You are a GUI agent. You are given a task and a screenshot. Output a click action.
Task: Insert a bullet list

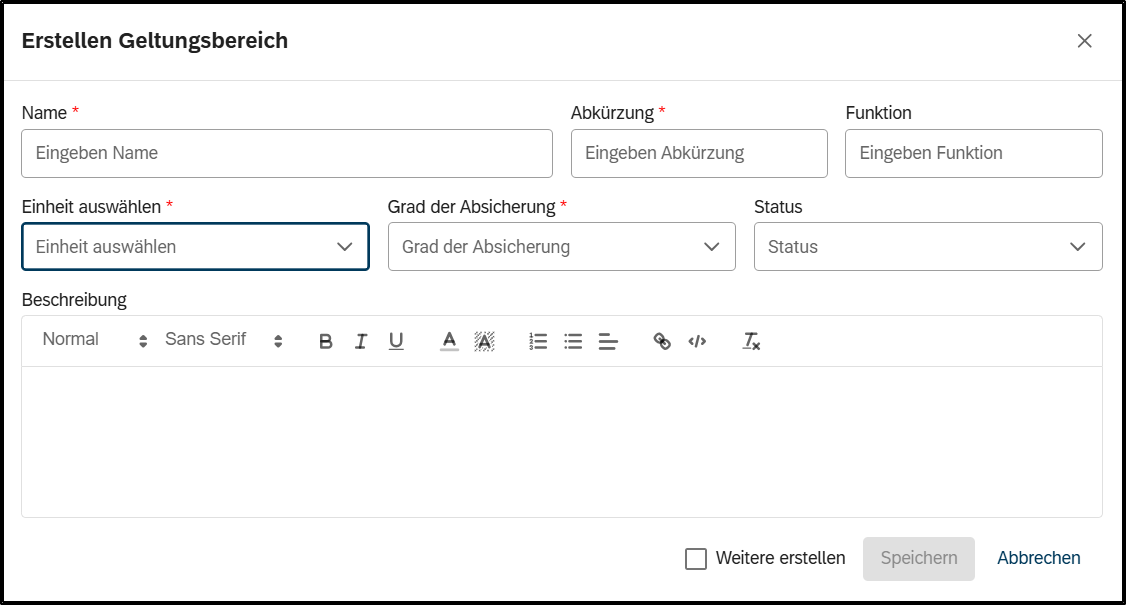coord(572,340)
